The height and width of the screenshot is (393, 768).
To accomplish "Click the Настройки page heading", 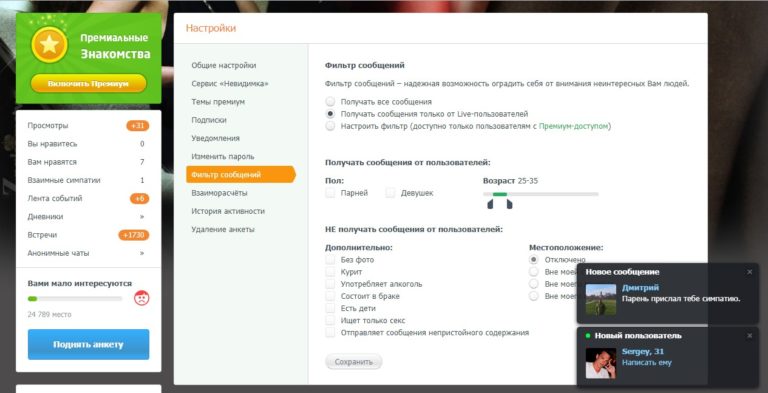I will (211, 28).
